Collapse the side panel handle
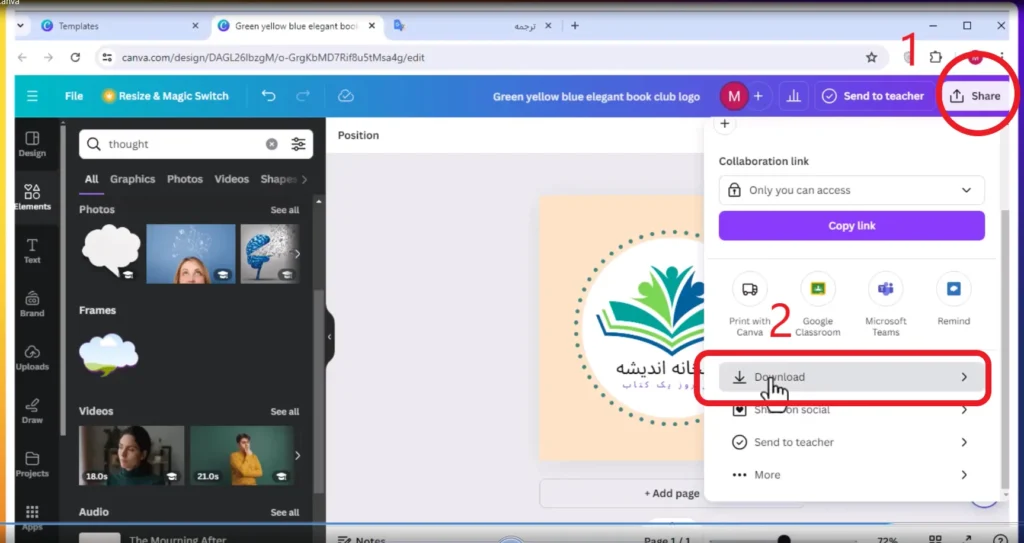This screenshot has height=543, width=1024. point(329,337)
